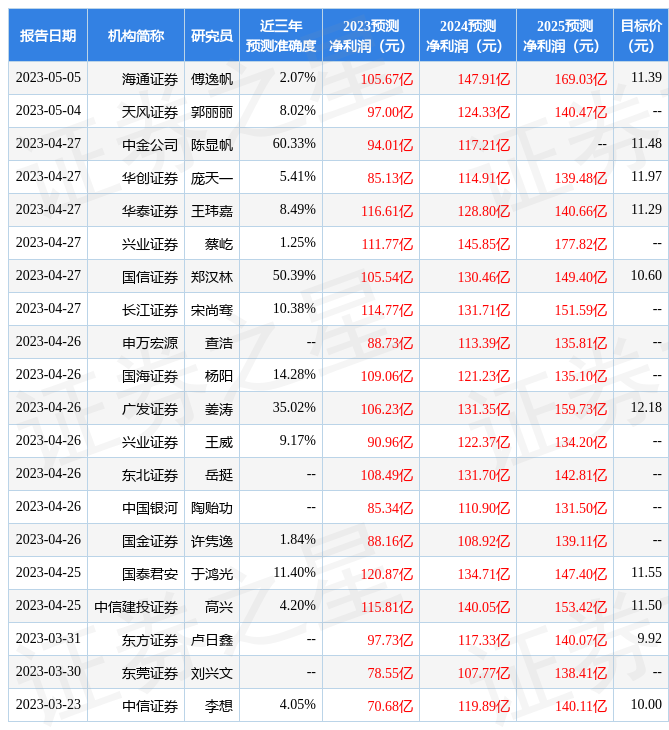Click researcher name 蔡屹

[219, 244]
